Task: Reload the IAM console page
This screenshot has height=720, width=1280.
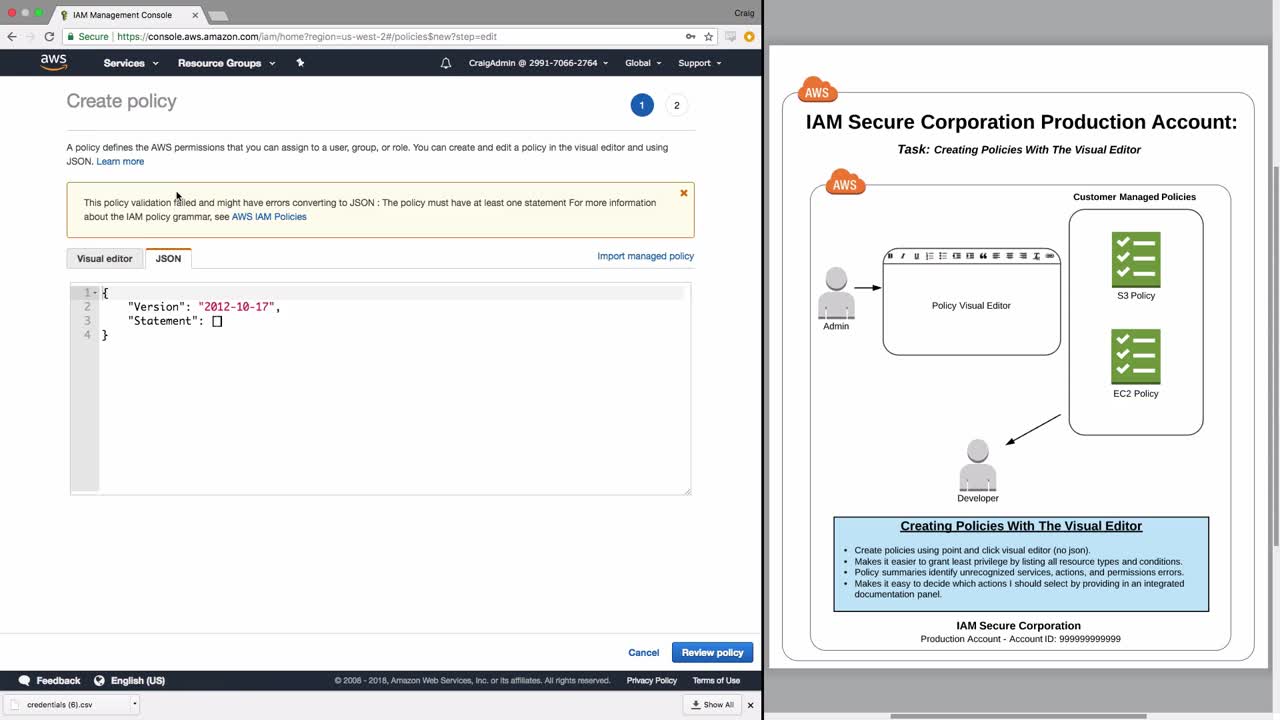Action: (x=49, y=37)
